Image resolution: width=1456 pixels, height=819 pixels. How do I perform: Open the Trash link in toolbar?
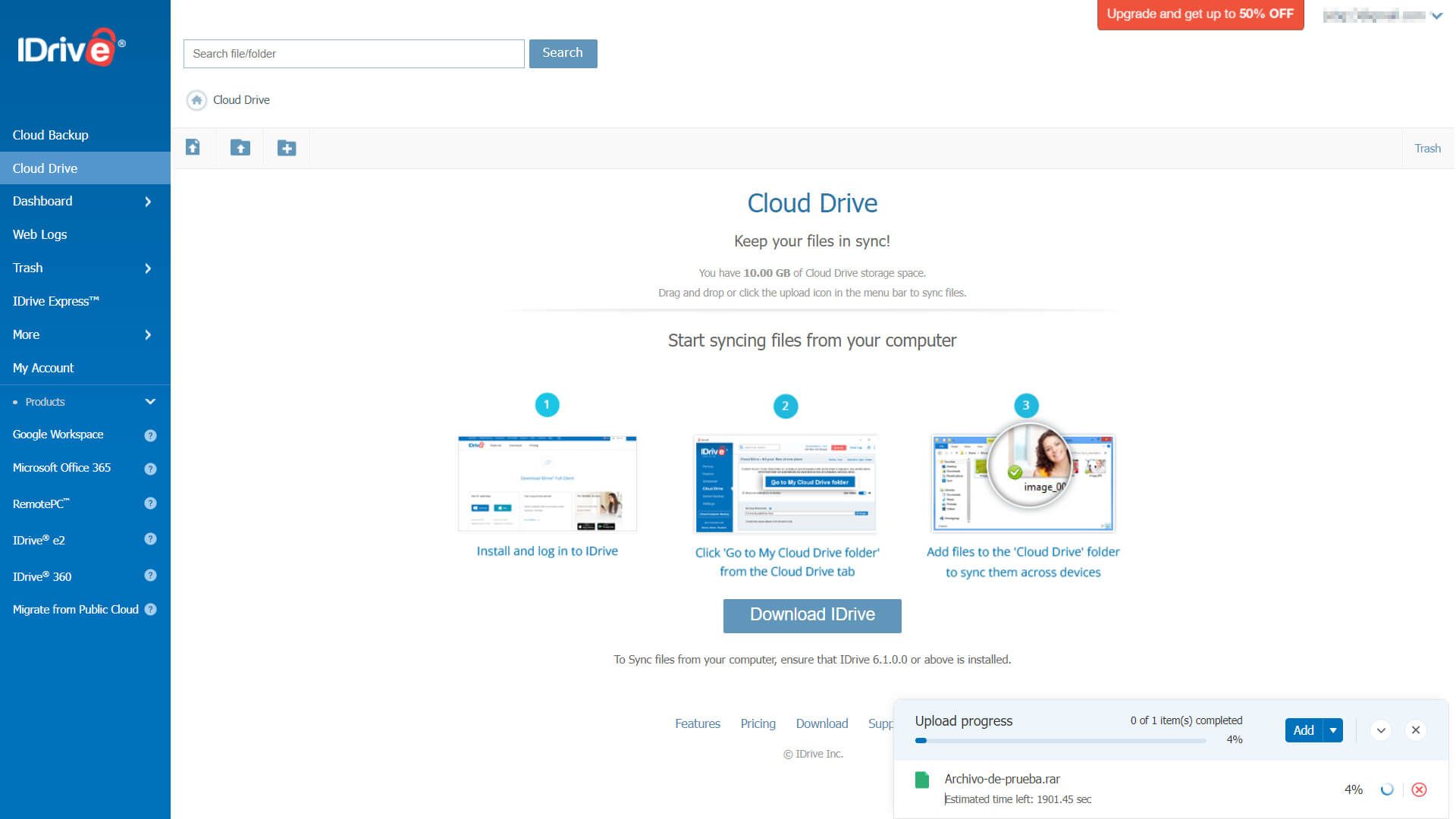[x=1427, y=149]
